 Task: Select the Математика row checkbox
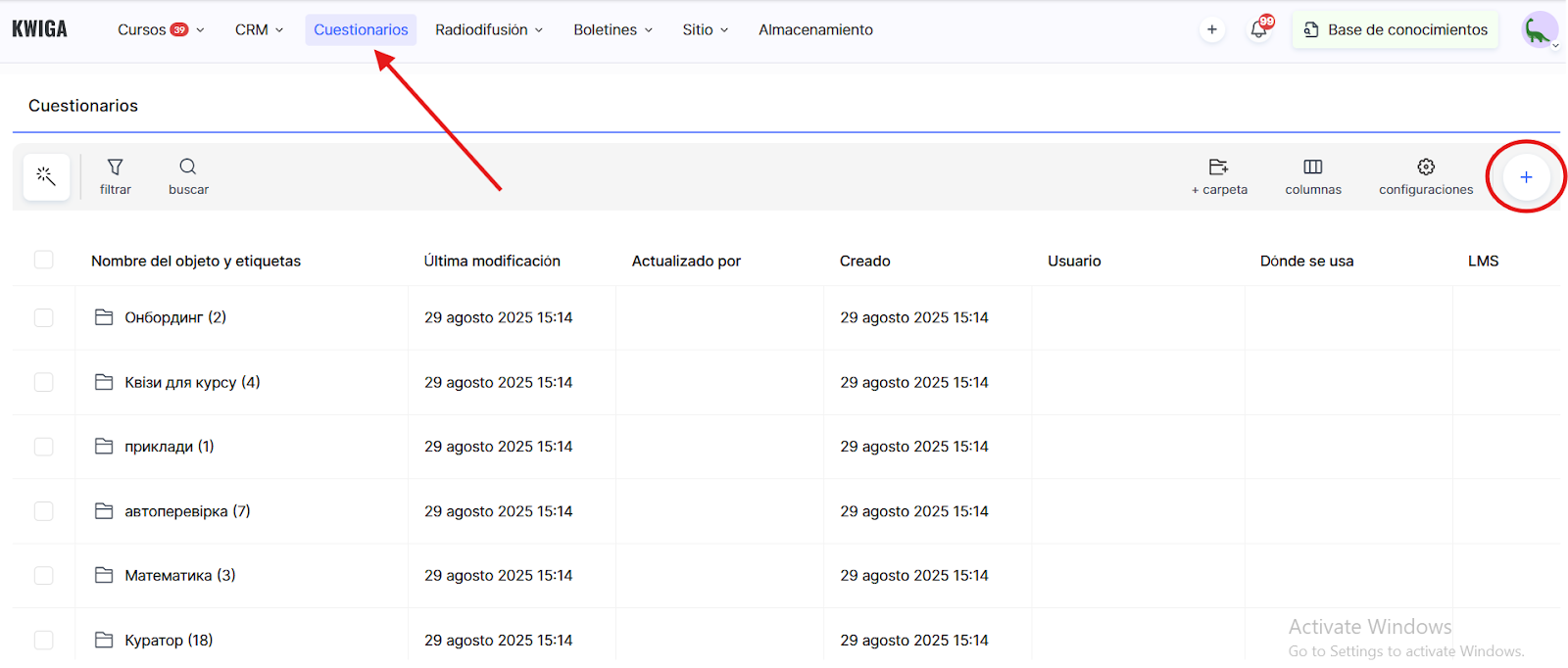coord(44,575)
